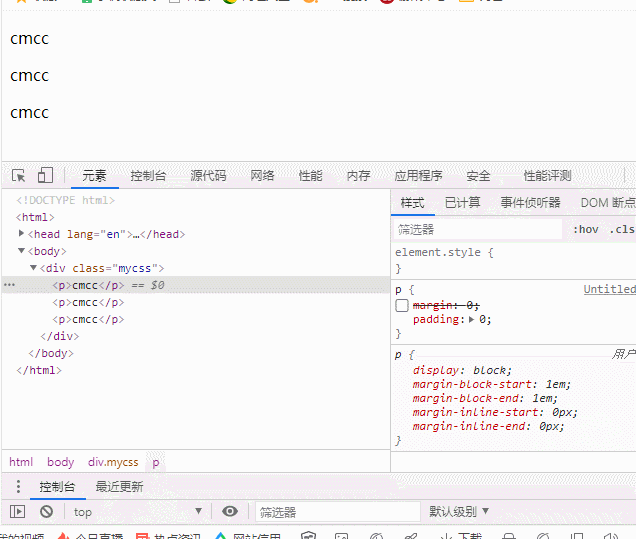Open the ellipsis actions beside selected p element

coord(9,285)
